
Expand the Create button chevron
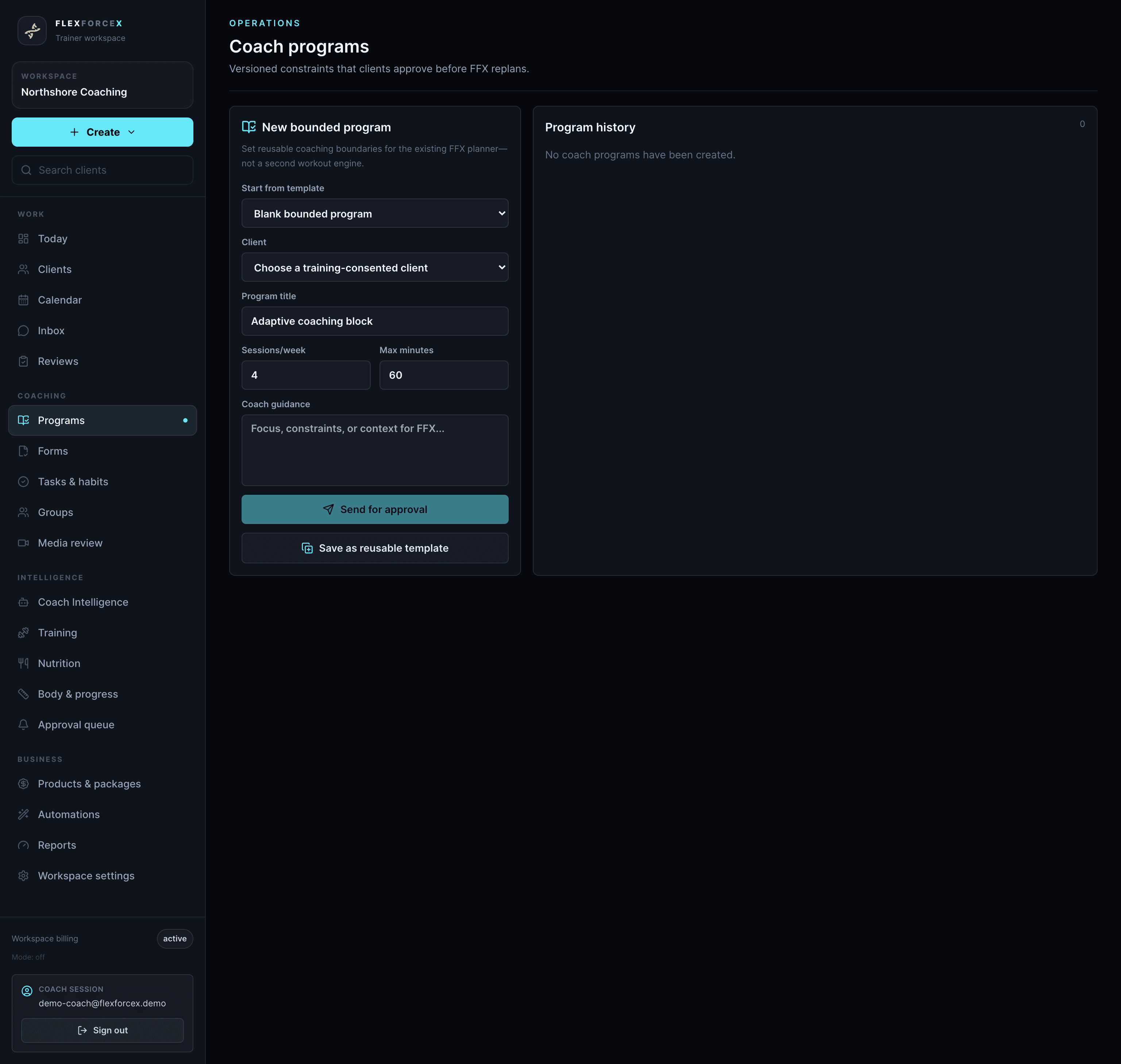coord(132,132)
